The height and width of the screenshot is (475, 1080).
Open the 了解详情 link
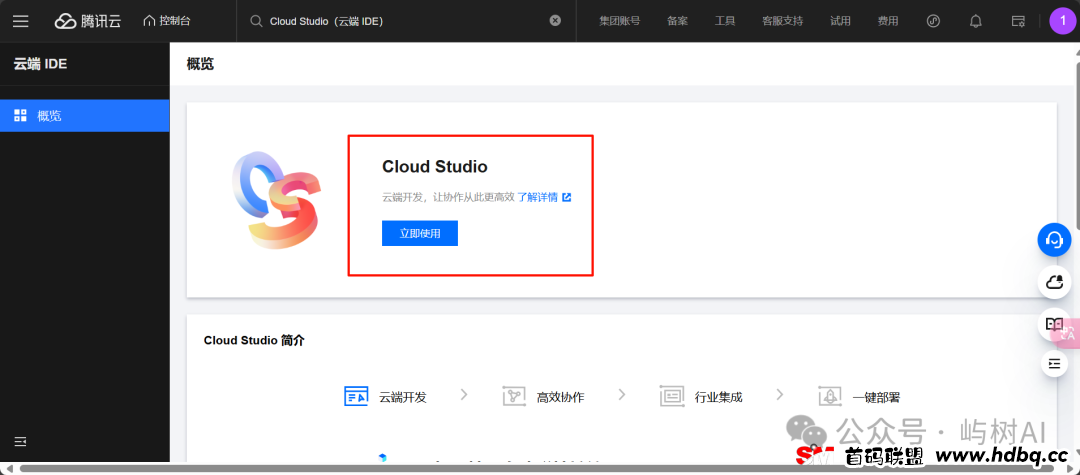tap(538, 198)
